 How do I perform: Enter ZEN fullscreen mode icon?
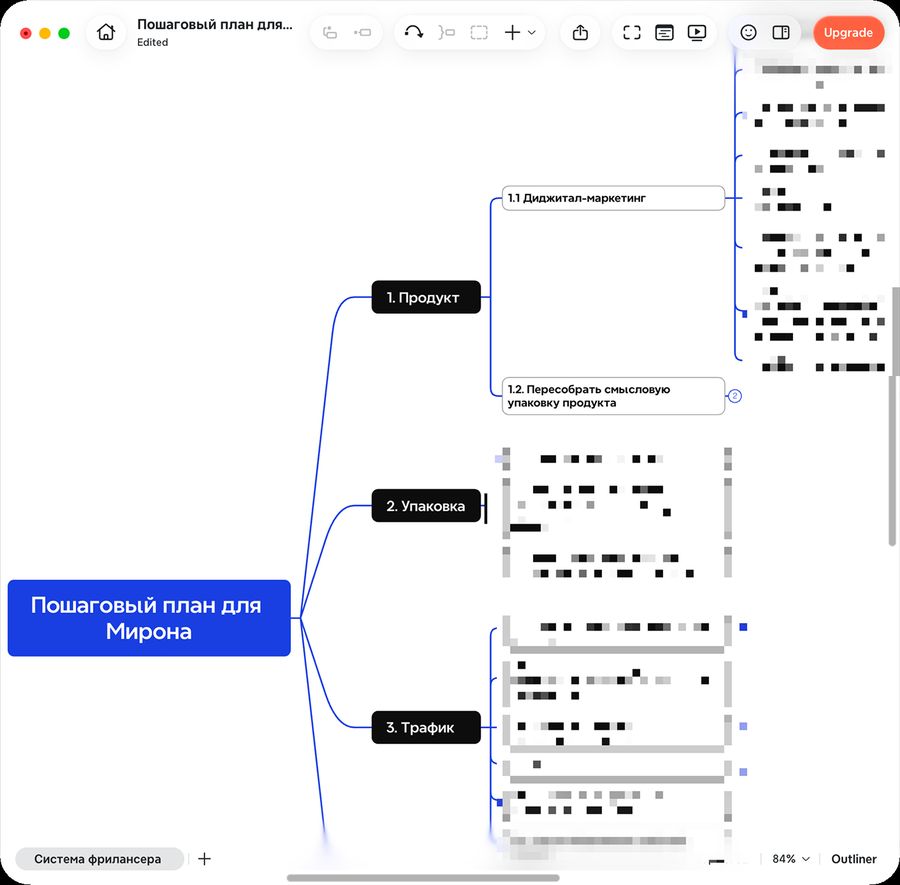click(x=631, y=33)
